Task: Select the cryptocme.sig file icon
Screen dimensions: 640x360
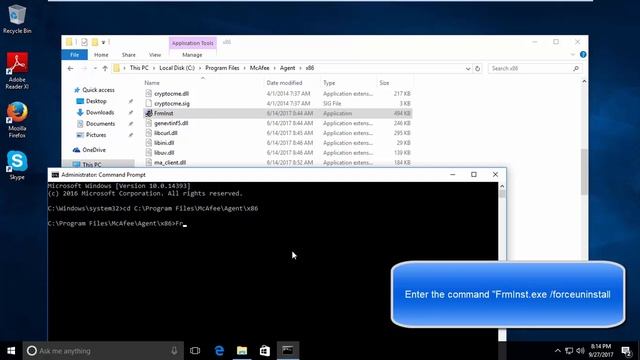Action: 149,103
